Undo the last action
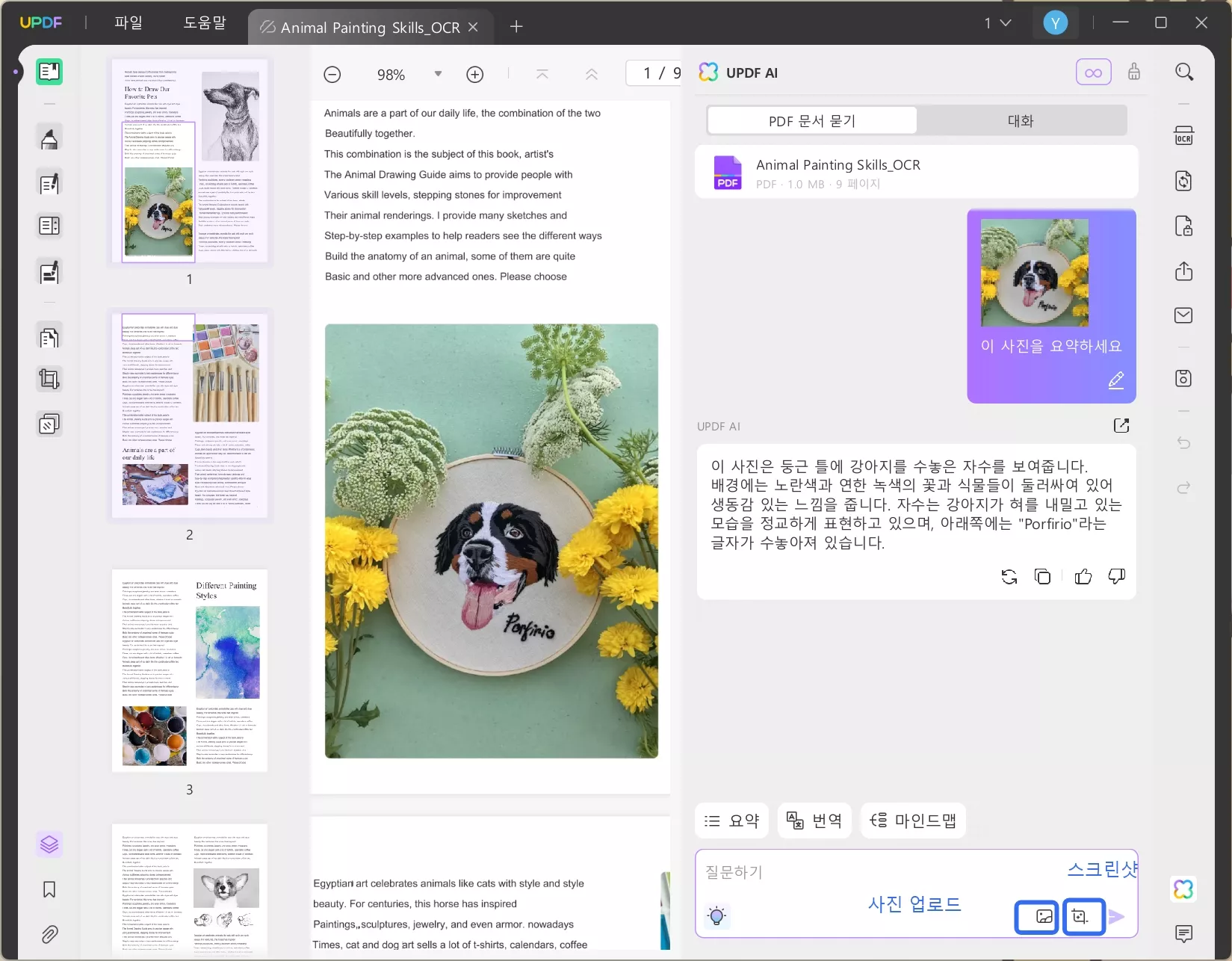Screen dimensions: 1232x961 (1184, 443)
